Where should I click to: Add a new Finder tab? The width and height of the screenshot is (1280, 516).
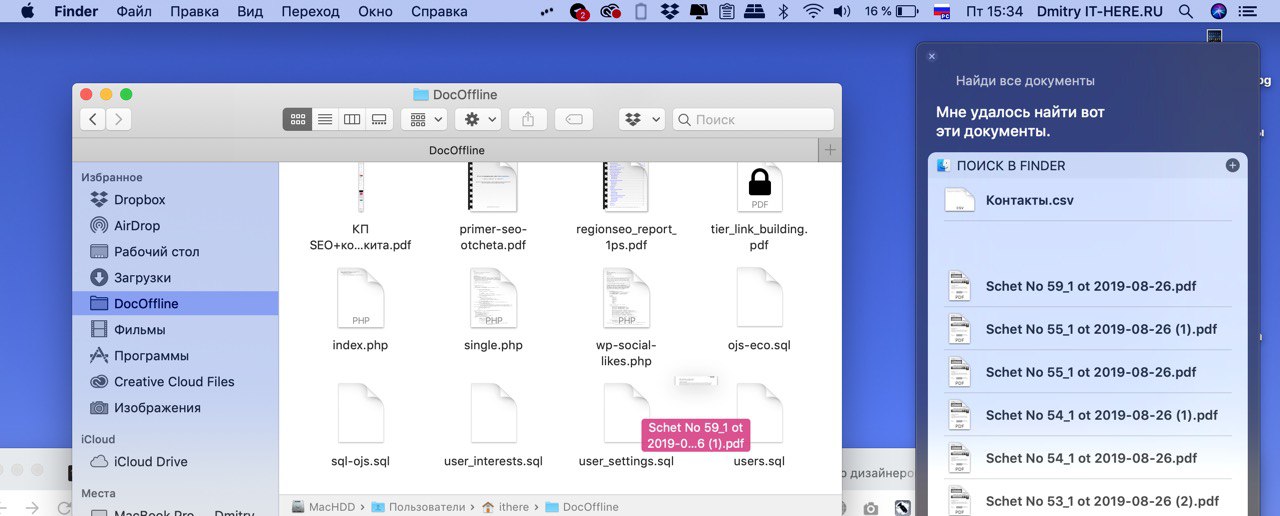(x=829, y=150)
